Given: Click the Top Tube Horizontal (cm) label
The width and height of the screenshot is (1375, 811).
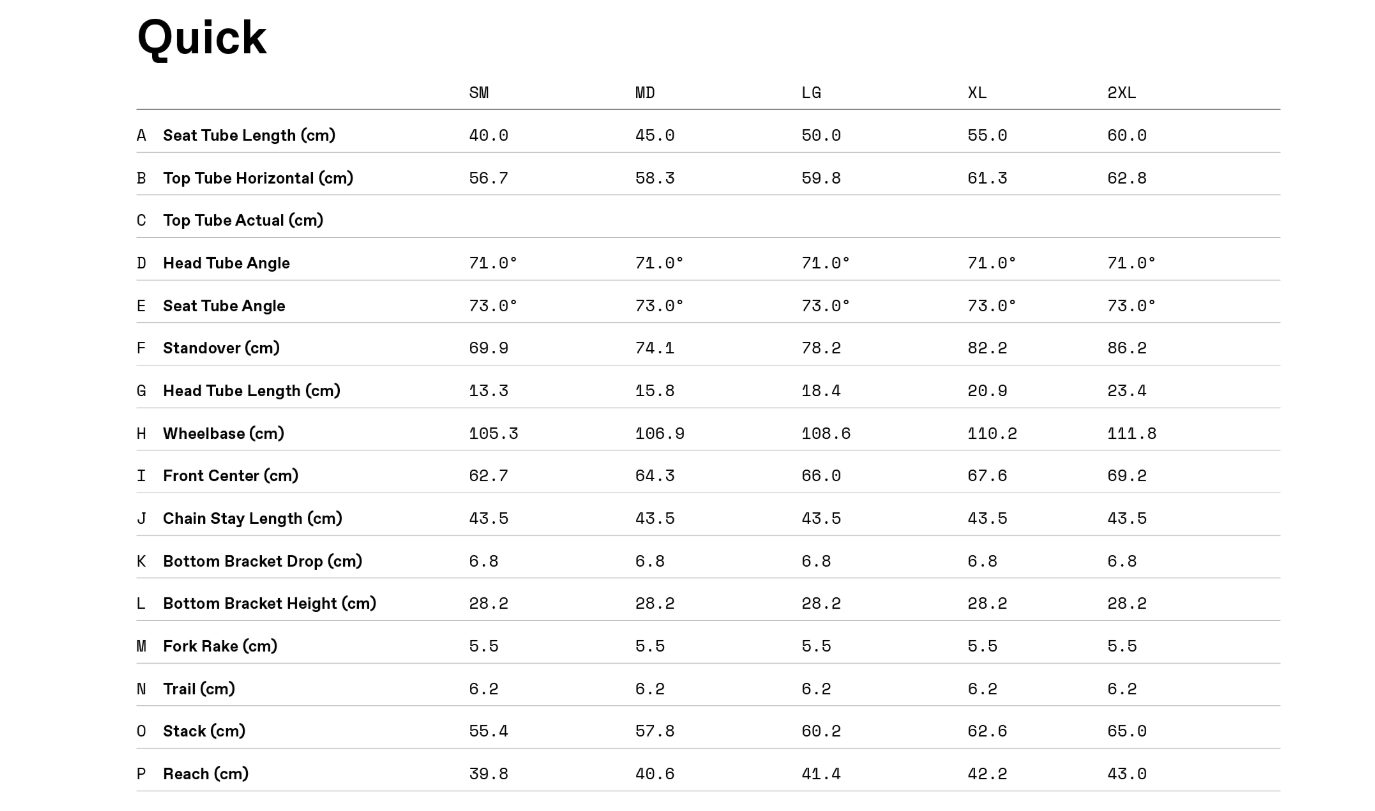Looking at the screenshot, I should pos(258,178).
